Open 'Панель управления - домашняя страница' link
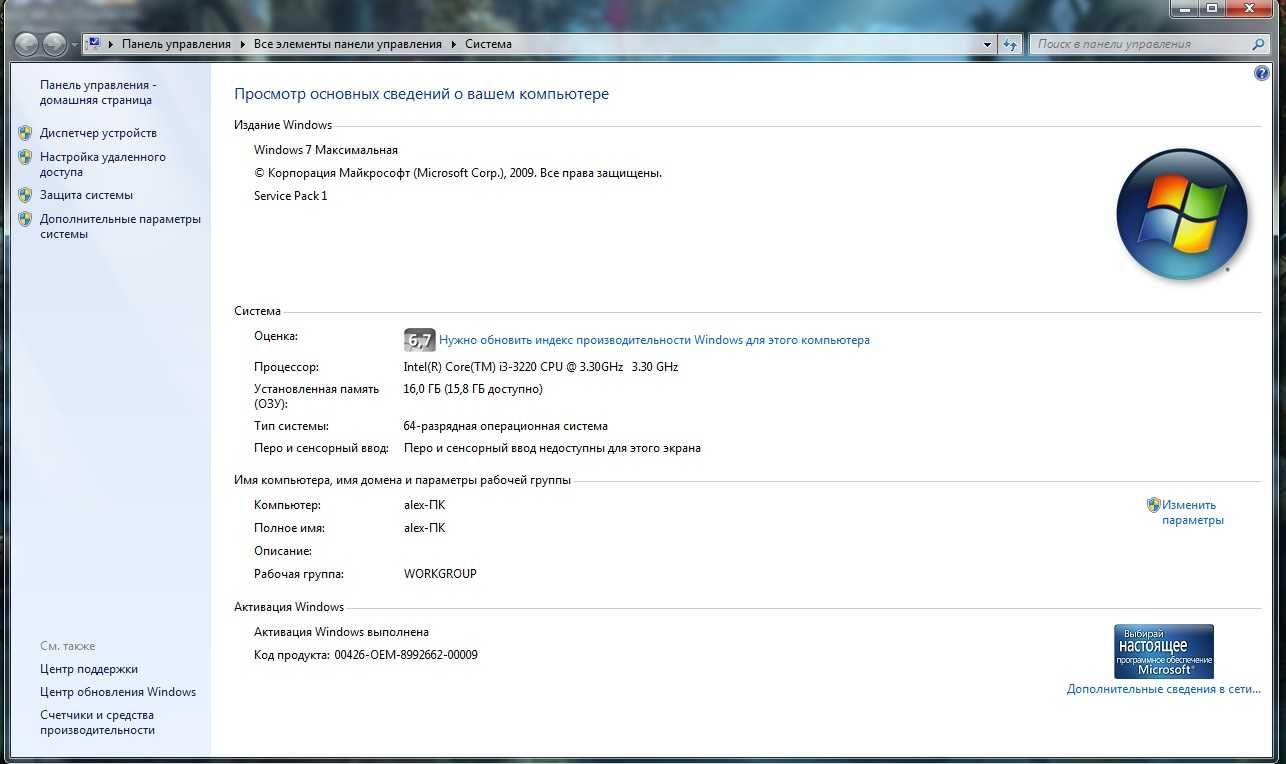 click(98, 92)
